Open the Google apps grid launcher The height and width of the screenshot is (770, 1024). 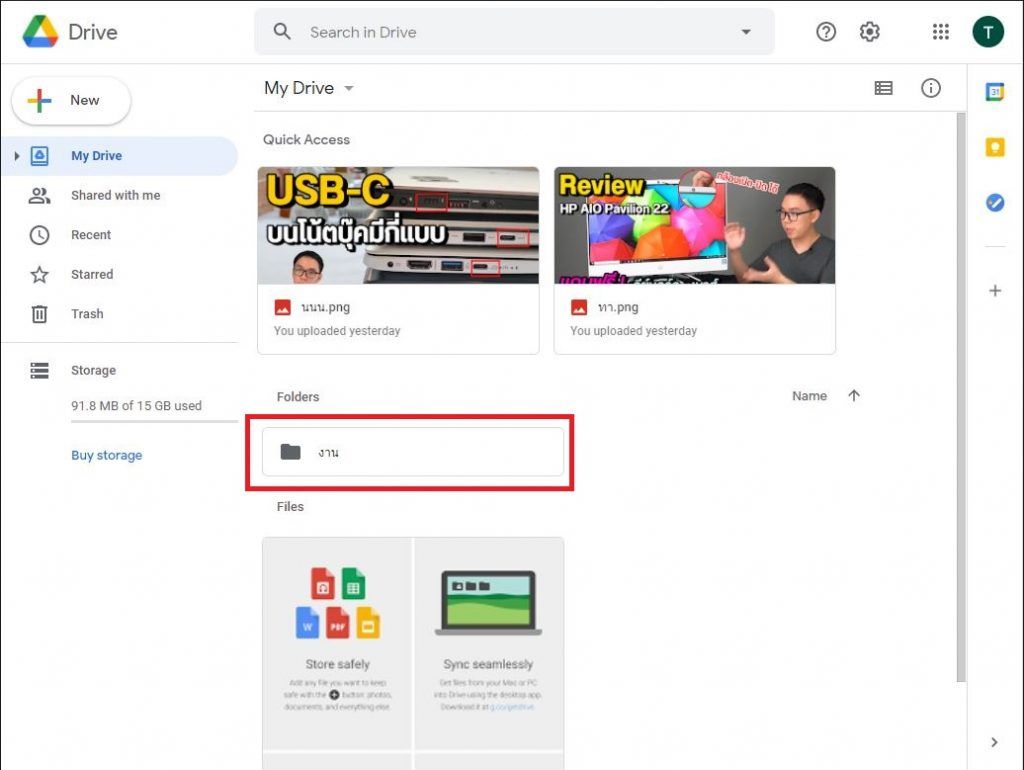pyautogui.click(x=940, y=31)
